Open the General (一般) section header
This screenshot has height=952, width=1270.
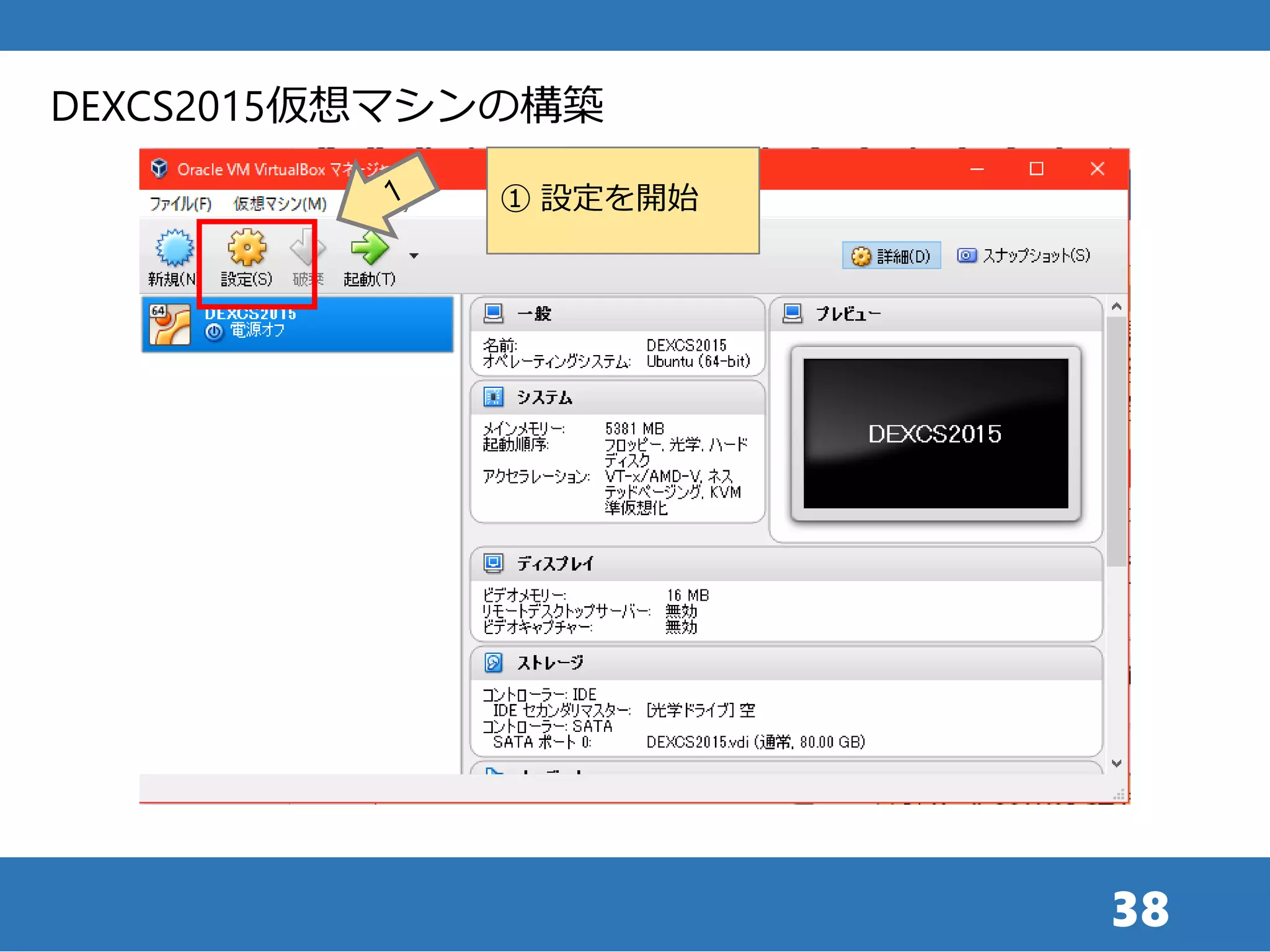point(618,314)
